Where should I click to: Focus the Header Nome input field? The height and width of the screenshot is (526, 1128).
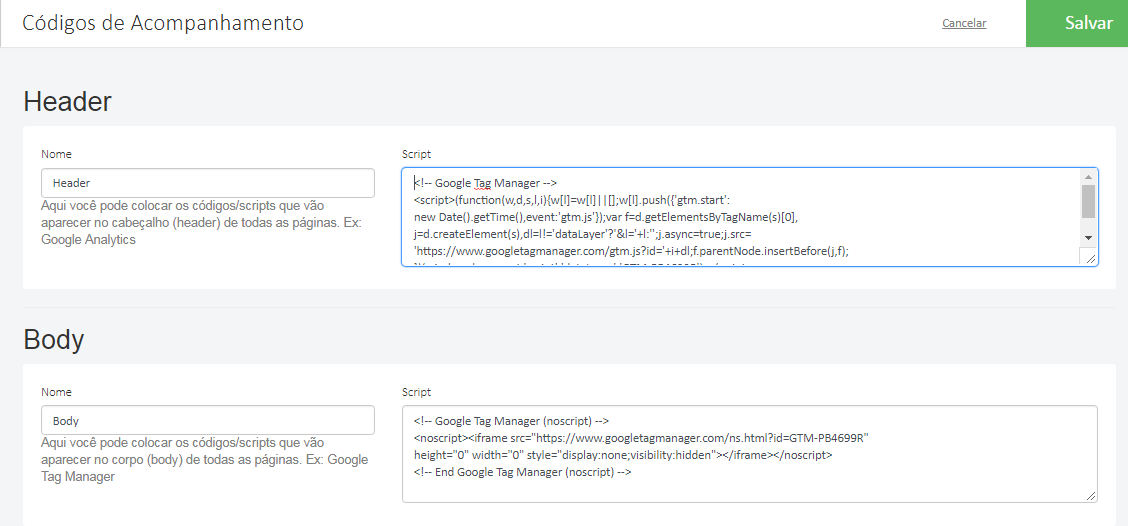208,183
